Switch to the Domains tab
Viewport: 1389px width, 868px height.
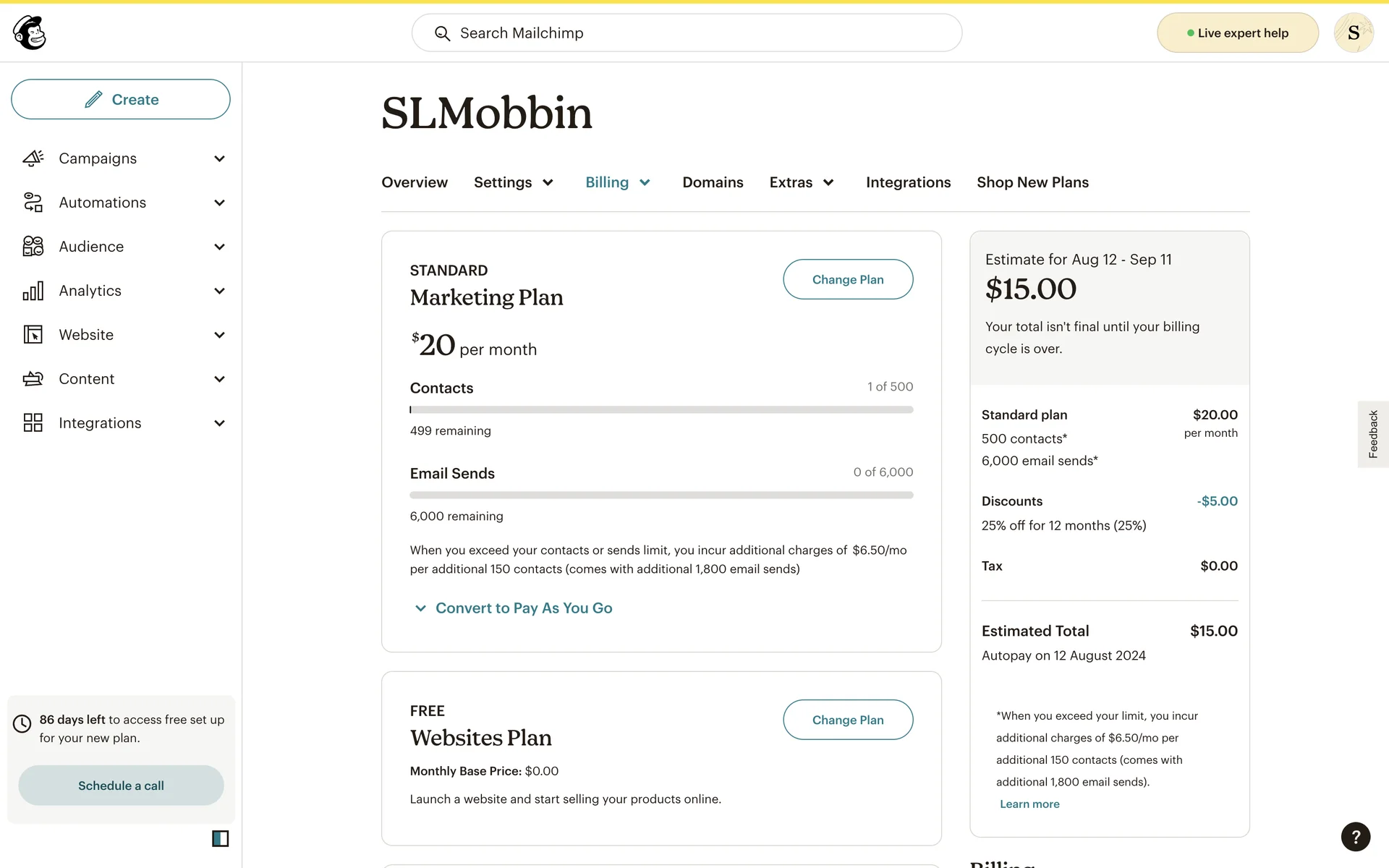click(713, 182)
